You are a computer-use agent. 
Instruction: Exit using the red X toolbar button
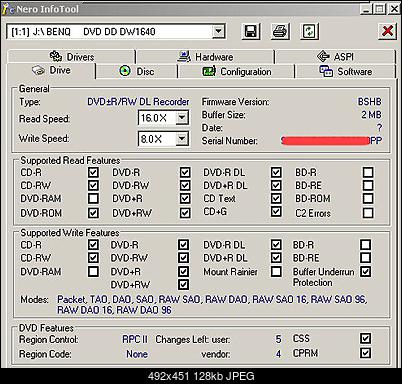coord(387,31)
